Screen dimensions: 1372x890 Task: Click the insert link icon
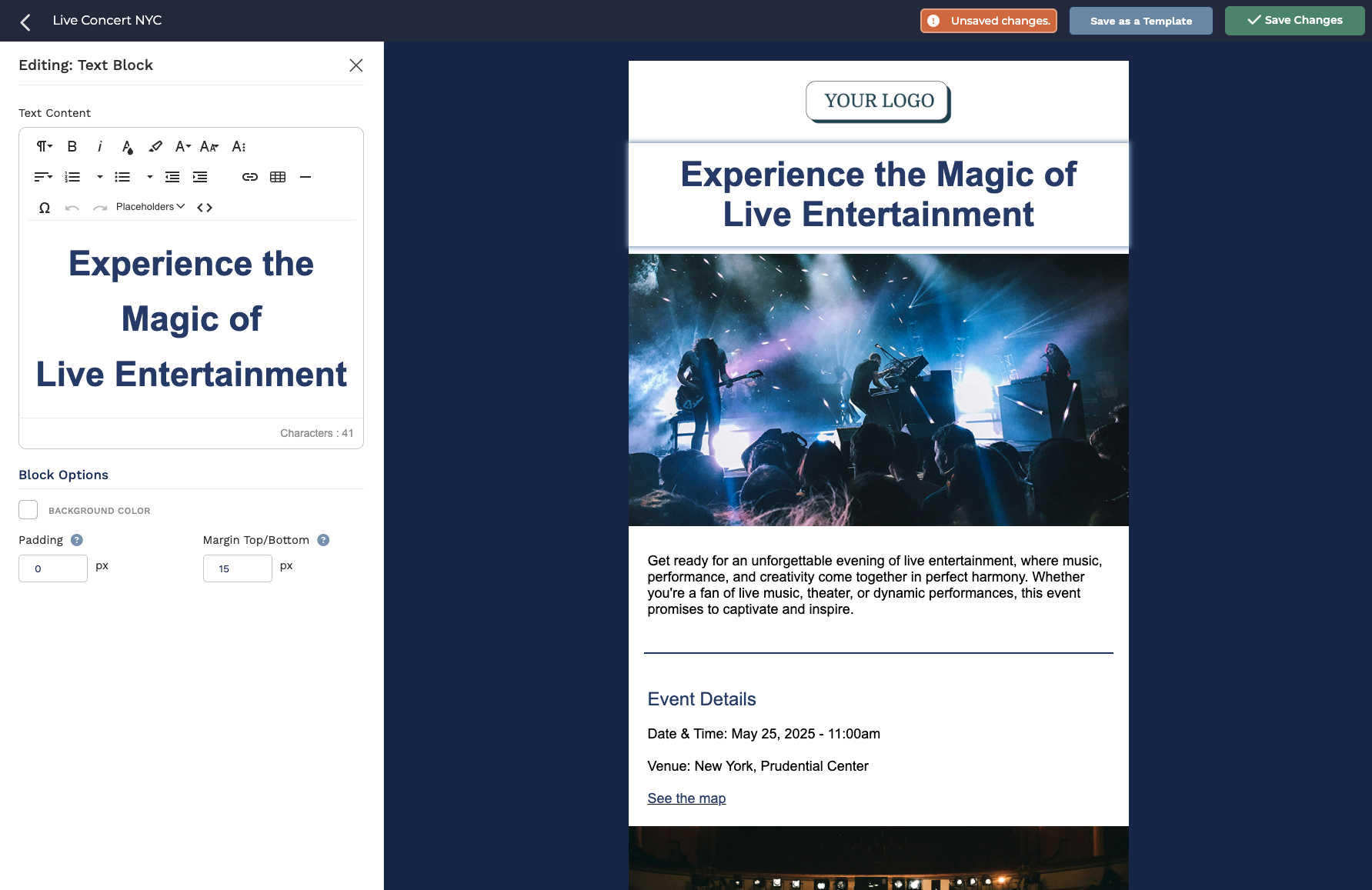coord(250,177)
